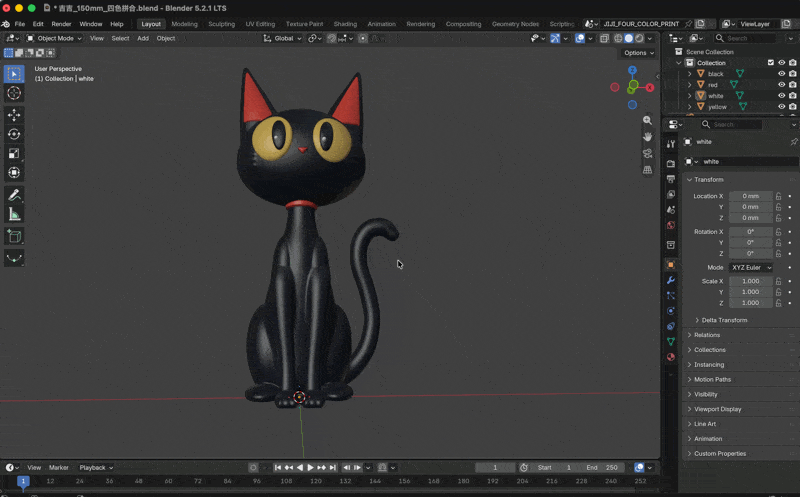
Task: Switch to the Modeling workspace tab
Action: pyautogui.click(x=184, y=24)
